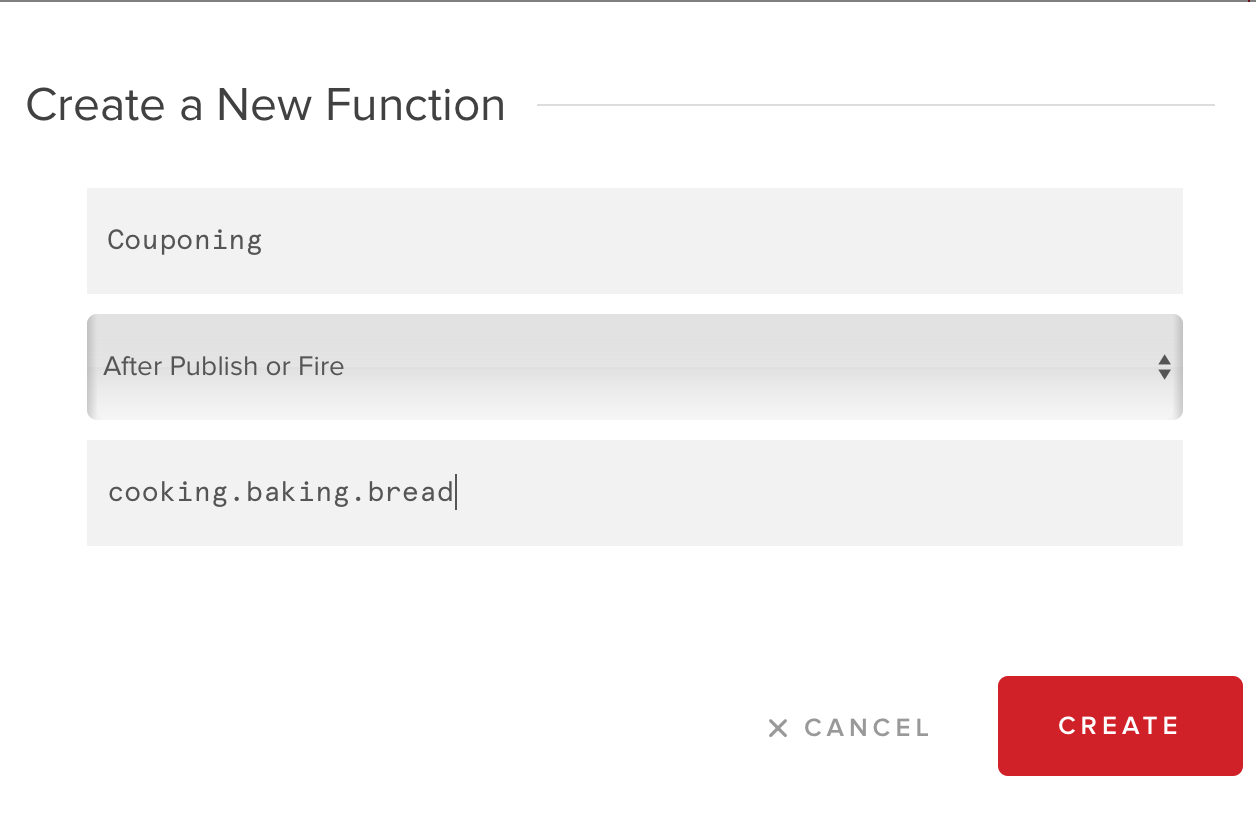Click the word Fire in event dropdown

tap(321, 366)
